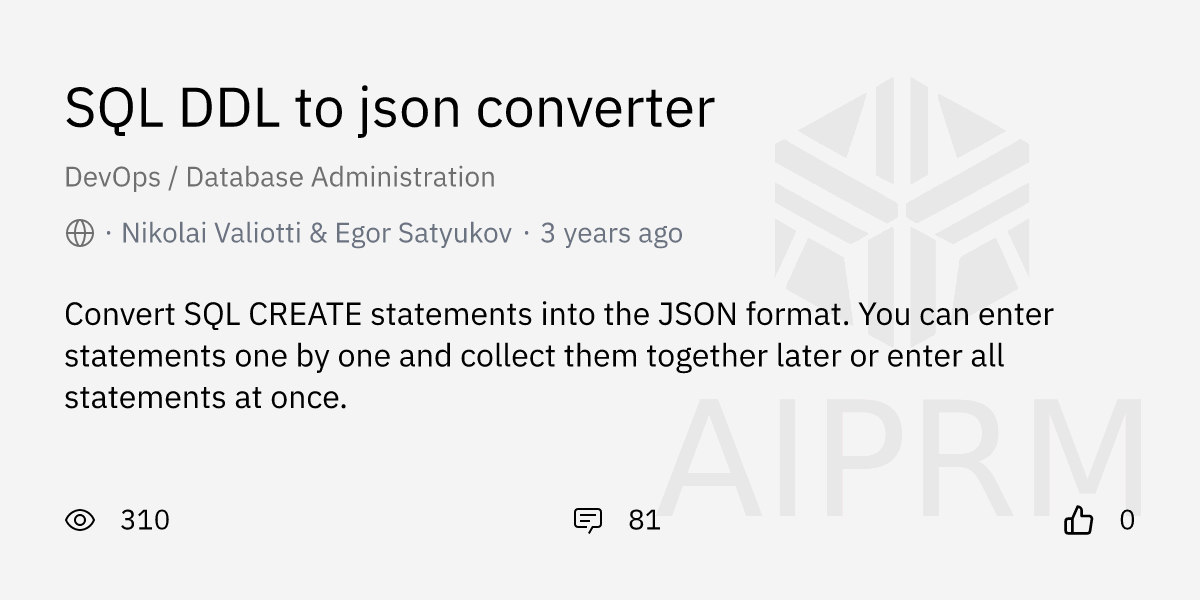The image size is (1200, 600).
Task: Click the thumbs-up like icon
Action: [x=1078, y=520]
